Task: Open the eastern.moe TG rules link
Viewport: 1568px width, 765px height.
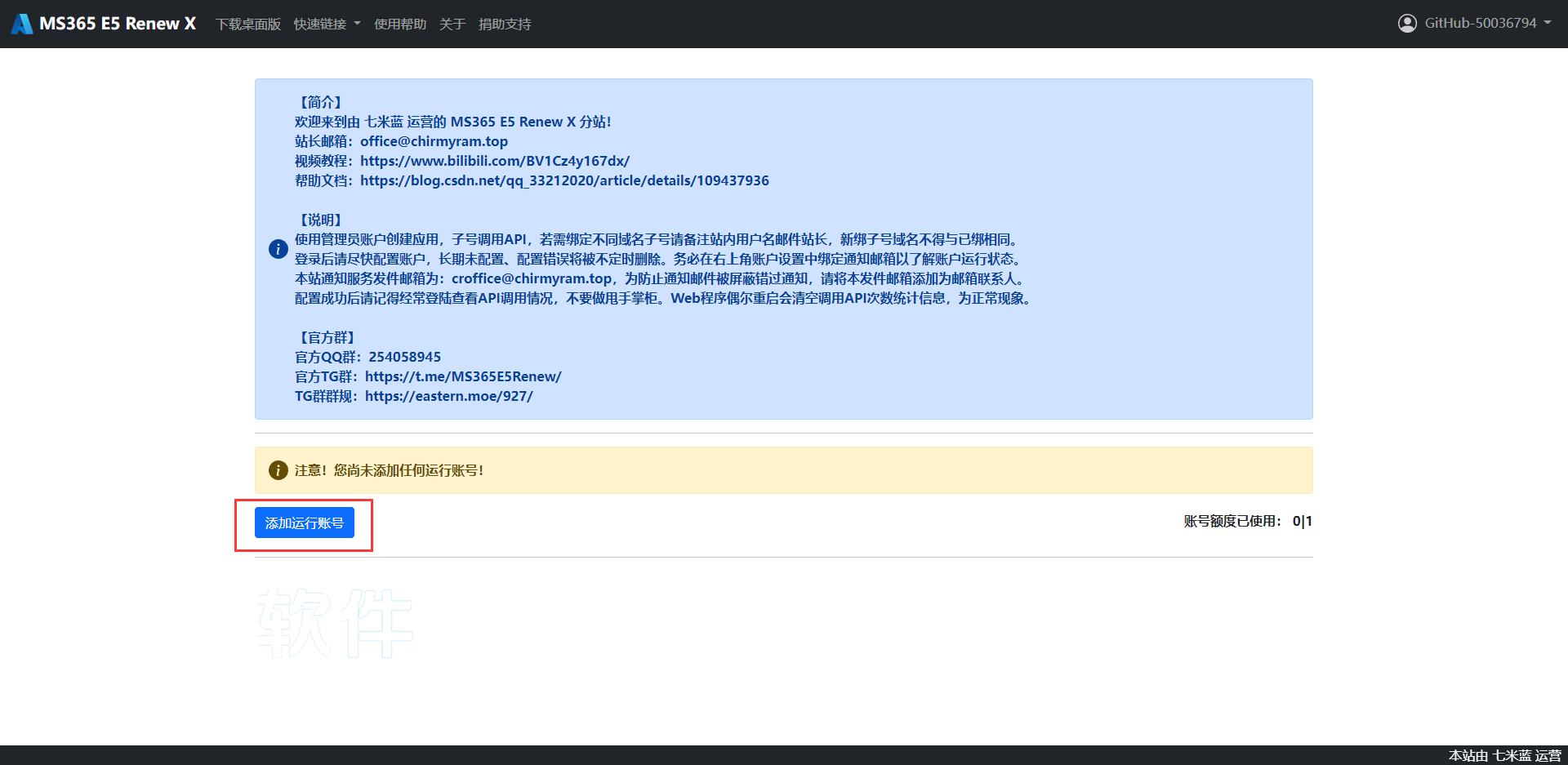Action: point(448,396)
